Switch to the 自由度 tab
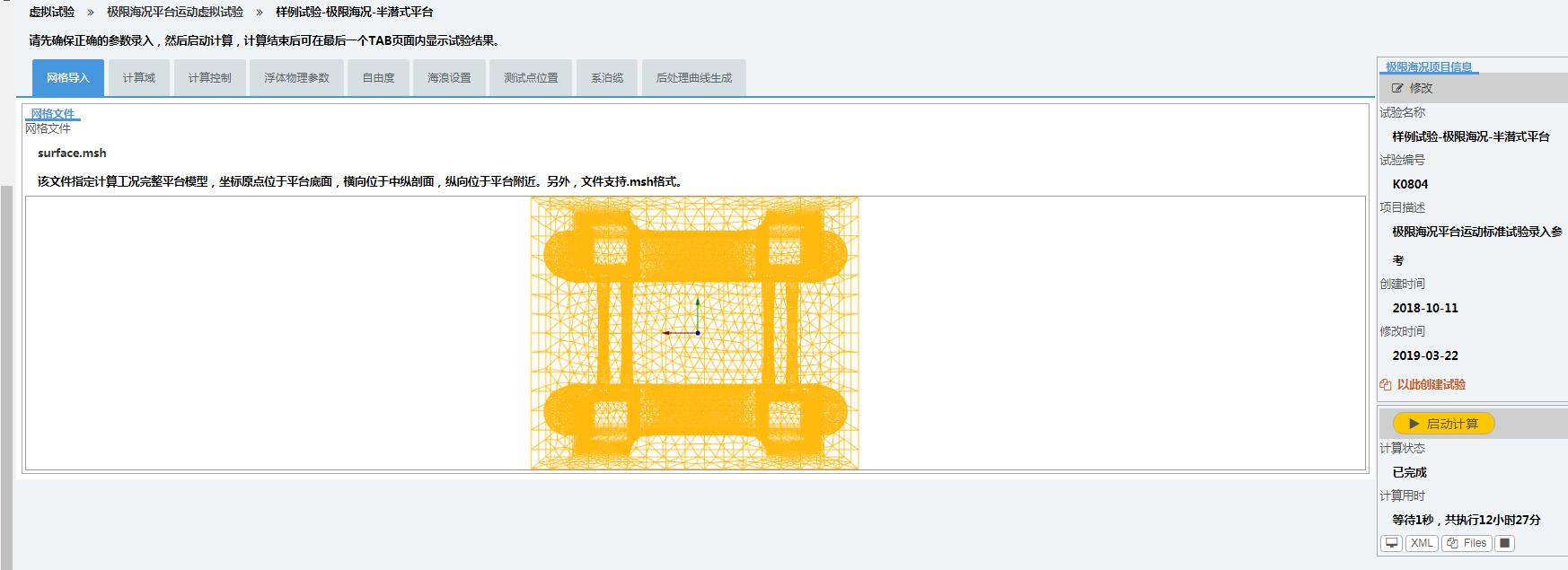This screenshot has height=570, width=1568. 378,78
